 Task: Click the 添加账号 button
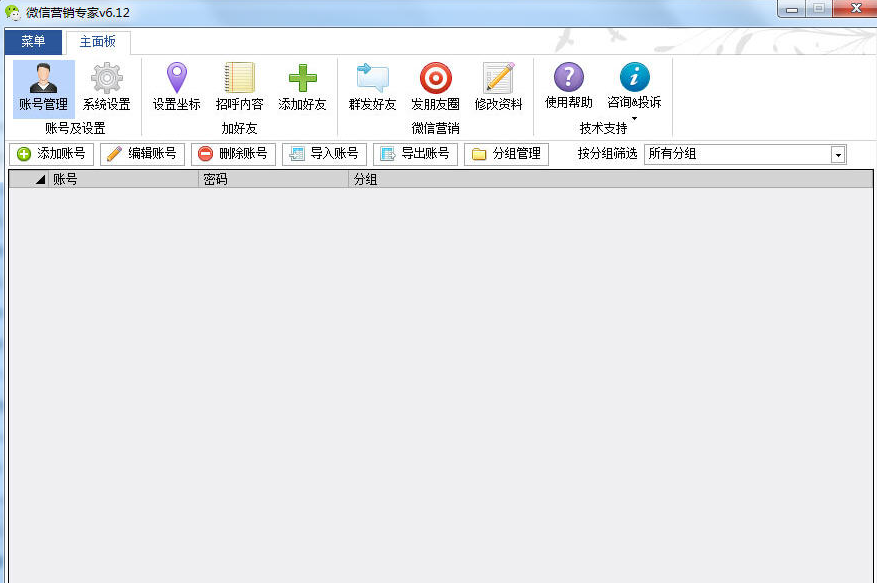point(51,154)
